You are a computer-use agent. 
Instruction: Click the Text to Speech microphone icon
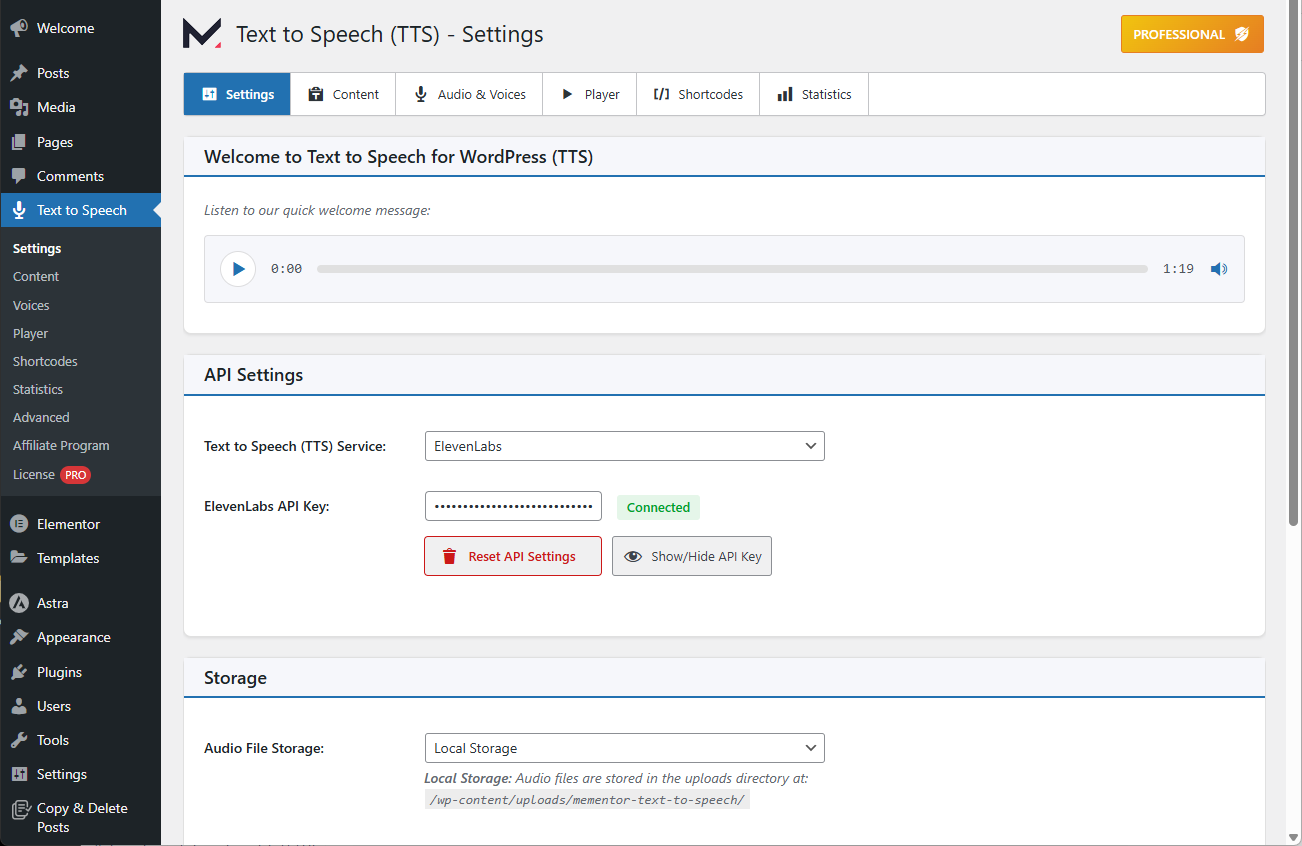[x=18, y=210]
